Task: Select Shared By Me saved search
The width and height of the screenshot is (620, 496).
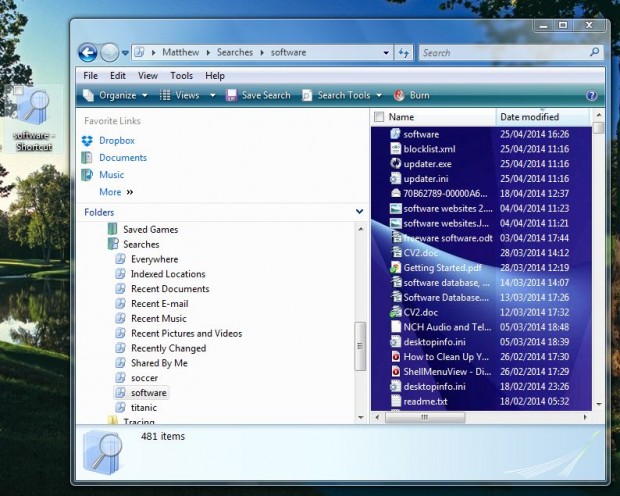Action: pos(159,363)
